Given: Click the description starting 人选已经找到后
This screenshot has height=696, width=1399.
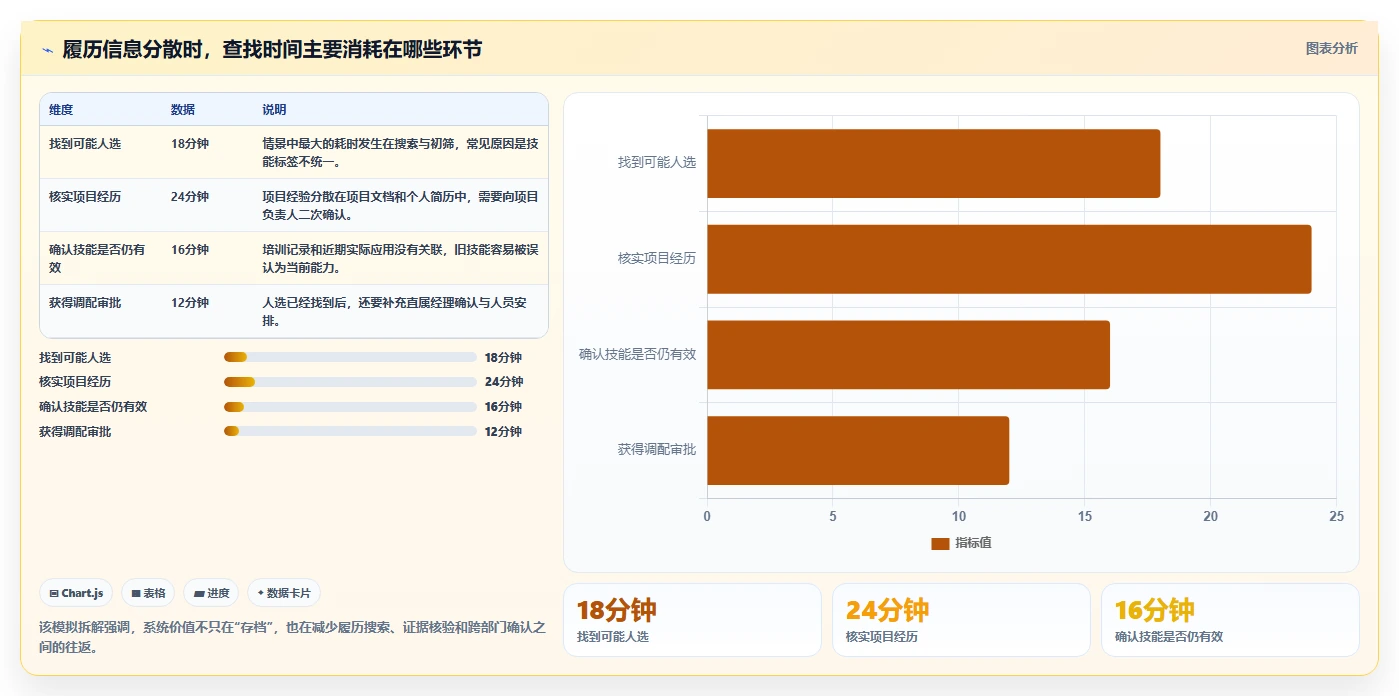Looking at the screenshot, I should tap(400, 311).
